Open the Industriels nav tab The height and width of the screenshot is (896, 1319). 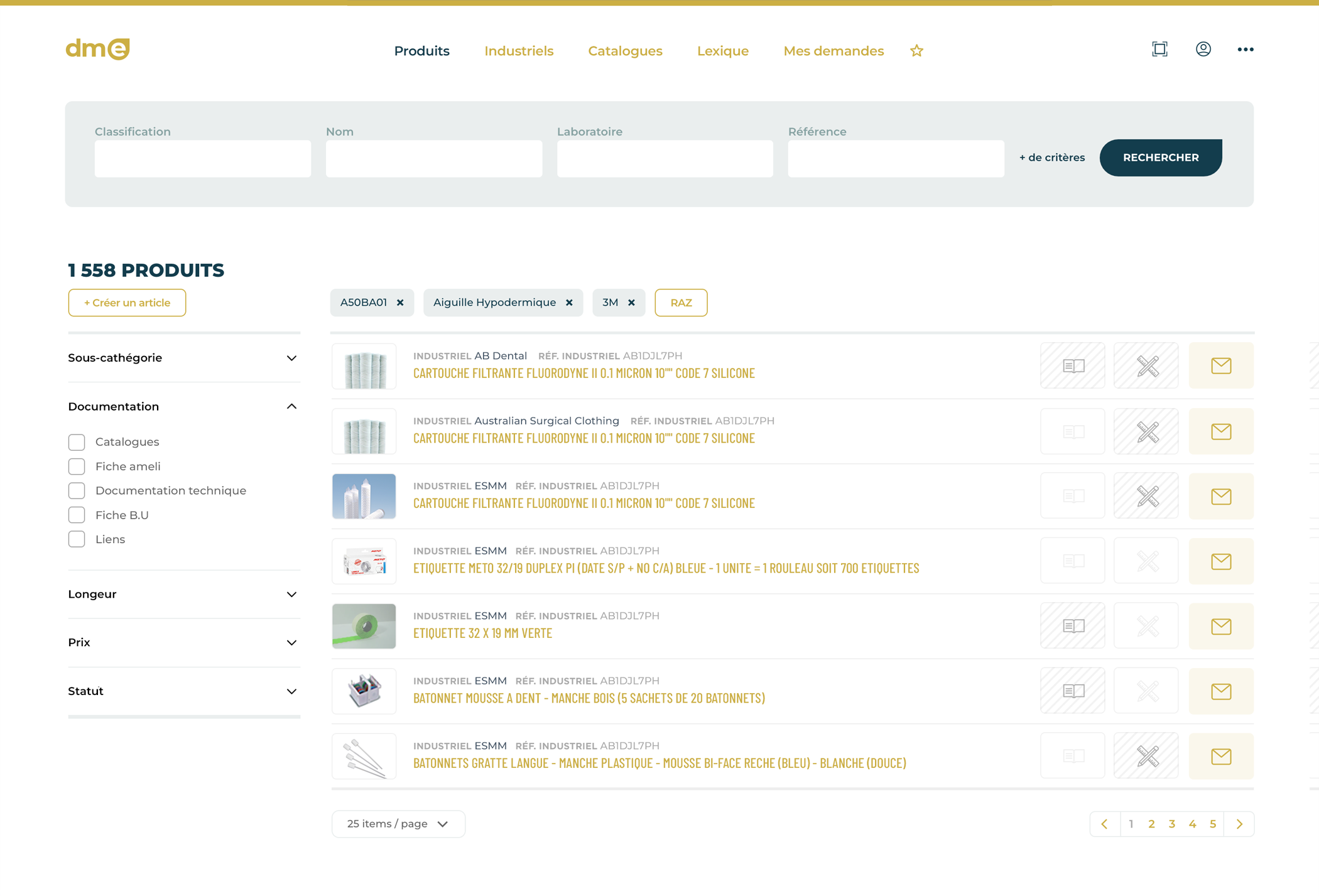click(519, 51)
